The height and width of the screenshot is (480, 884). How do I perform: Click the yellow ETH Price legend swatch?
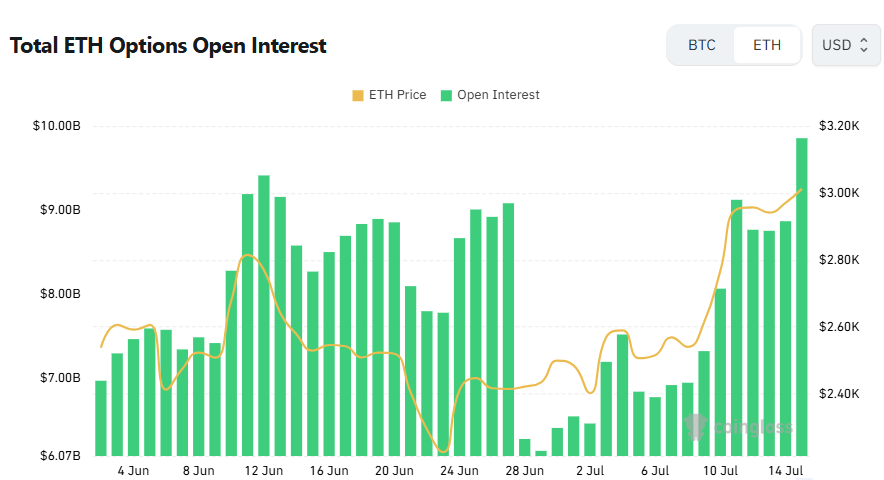(357, 95)
